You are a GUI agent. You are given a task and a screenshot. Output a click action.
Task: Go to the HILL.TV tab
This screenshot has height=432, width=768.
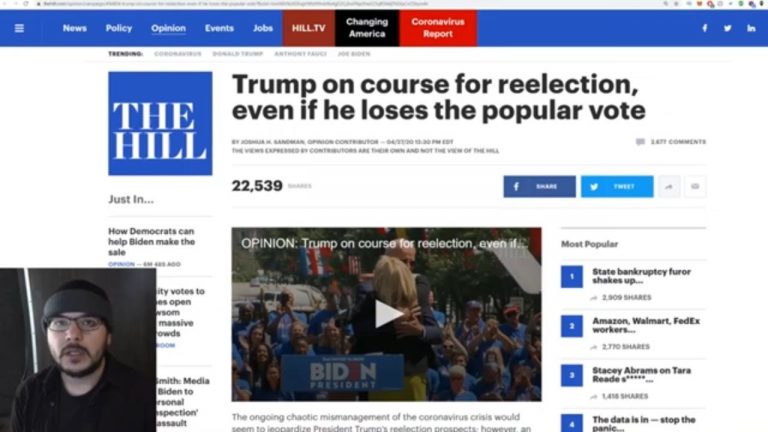click(x=309, y=28)
